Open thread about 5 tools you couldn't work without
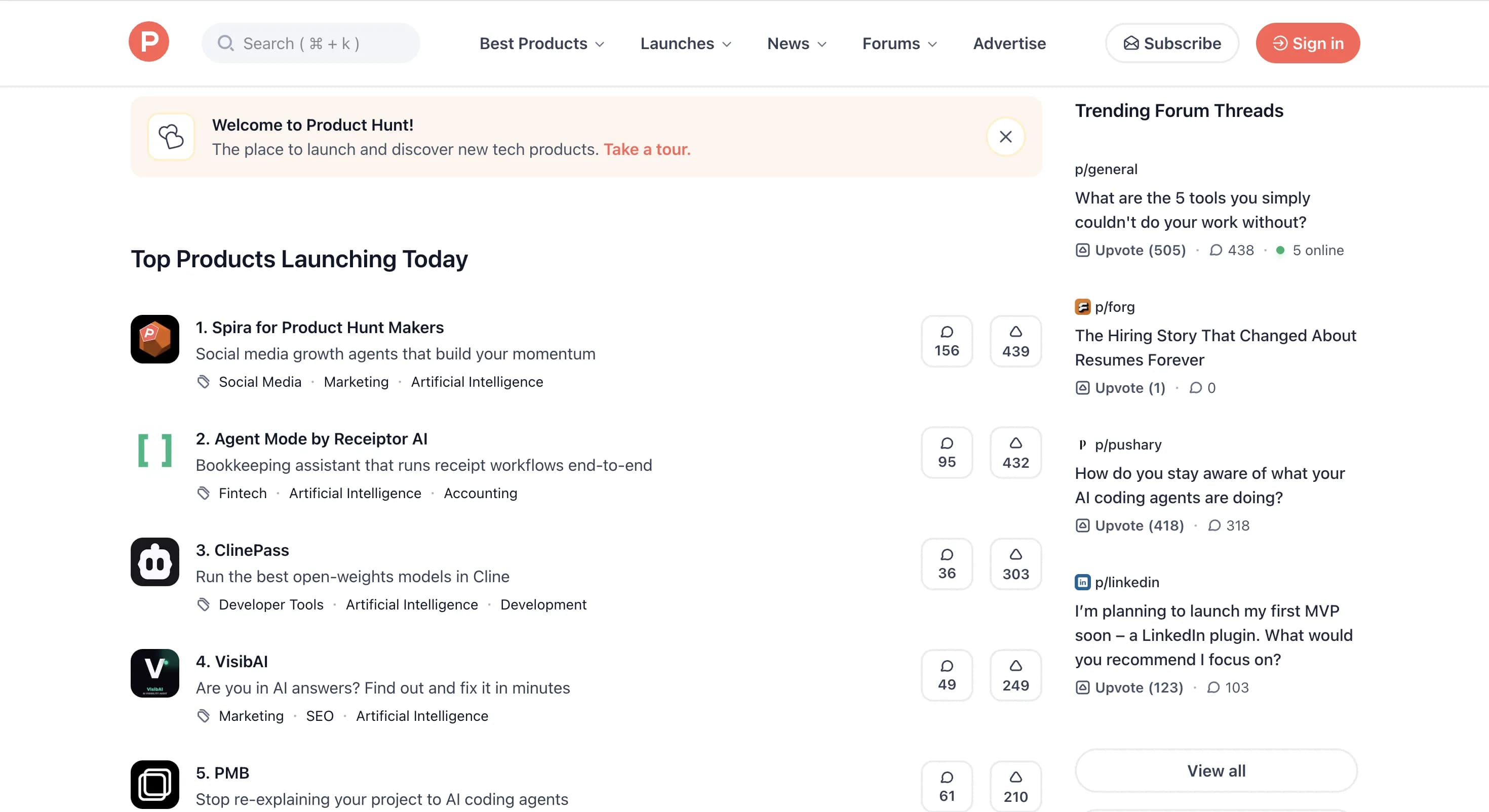The height and width of the screenshot is (812, 1489). [x=1193, y=210]
